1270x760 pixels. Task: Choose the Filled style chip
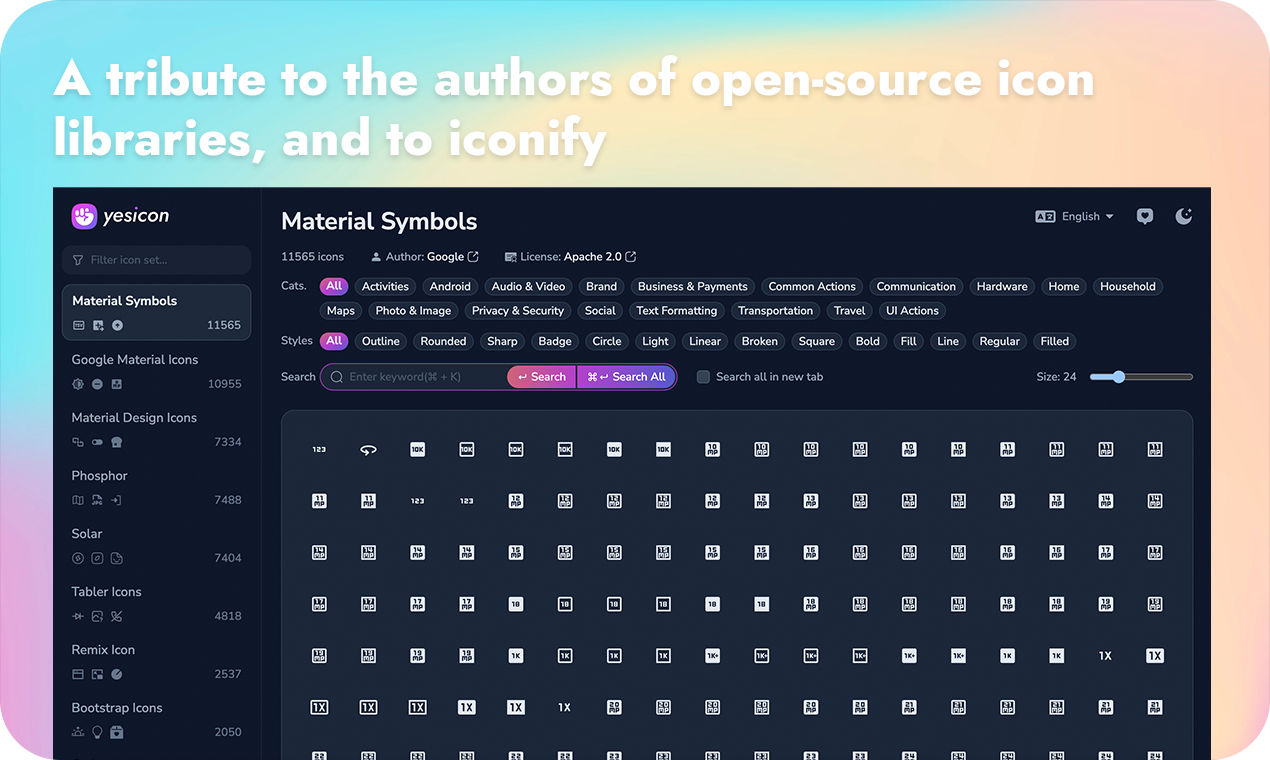pos(1054,341)
